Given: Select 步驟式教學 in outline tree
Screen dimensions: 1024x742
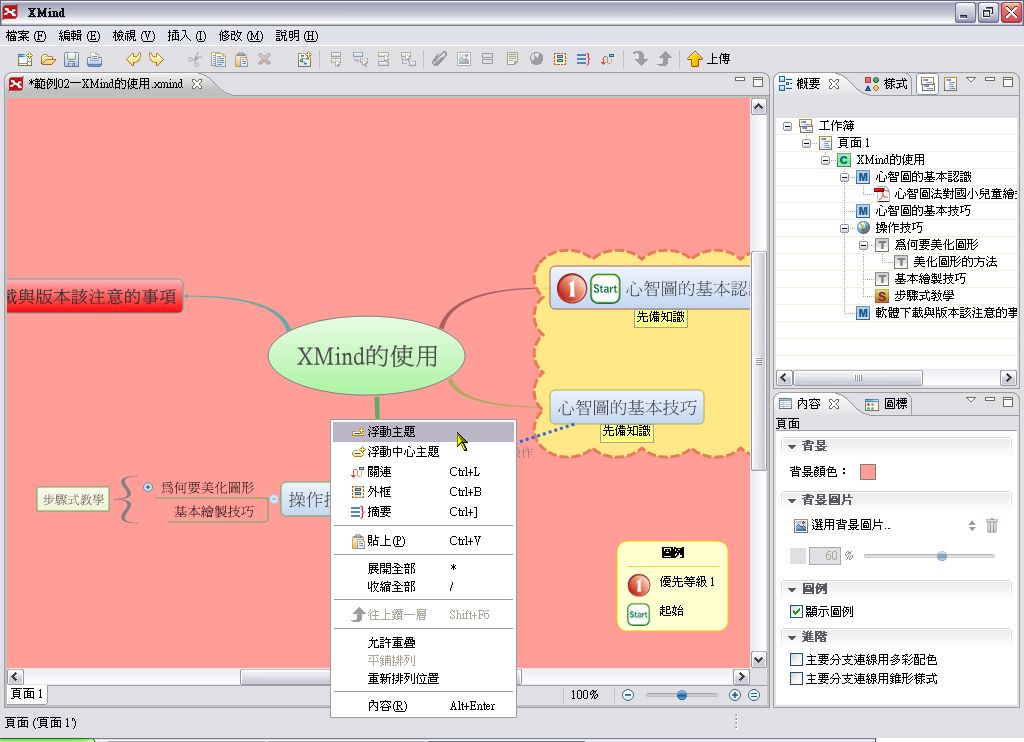Looking at the screenshot, I should tap(923, 296).
